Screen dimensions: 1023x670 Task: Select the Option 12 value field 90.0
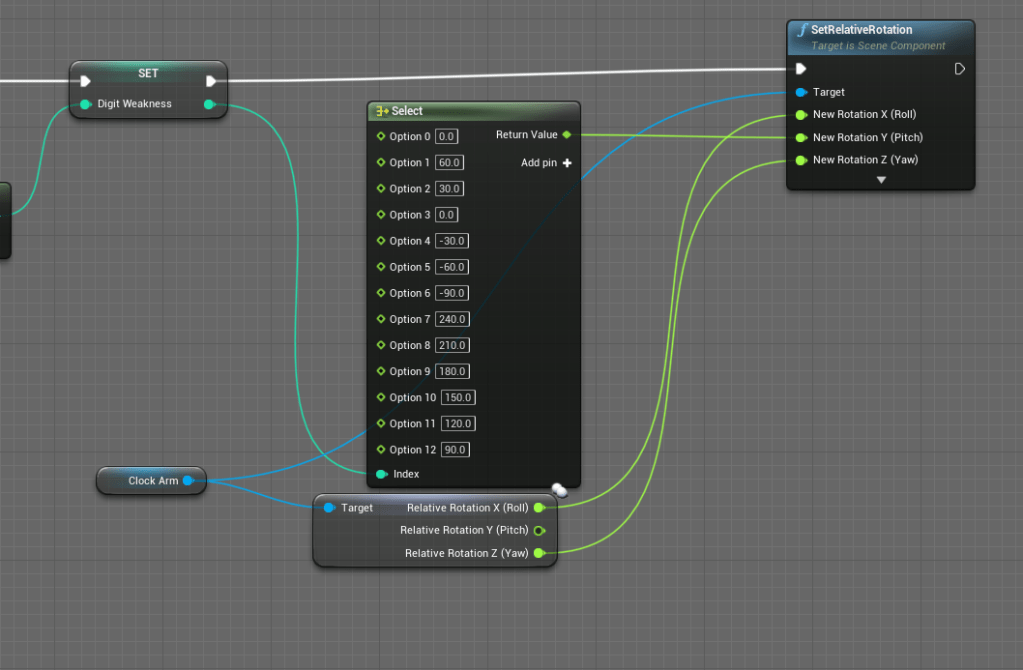[455, 450]
